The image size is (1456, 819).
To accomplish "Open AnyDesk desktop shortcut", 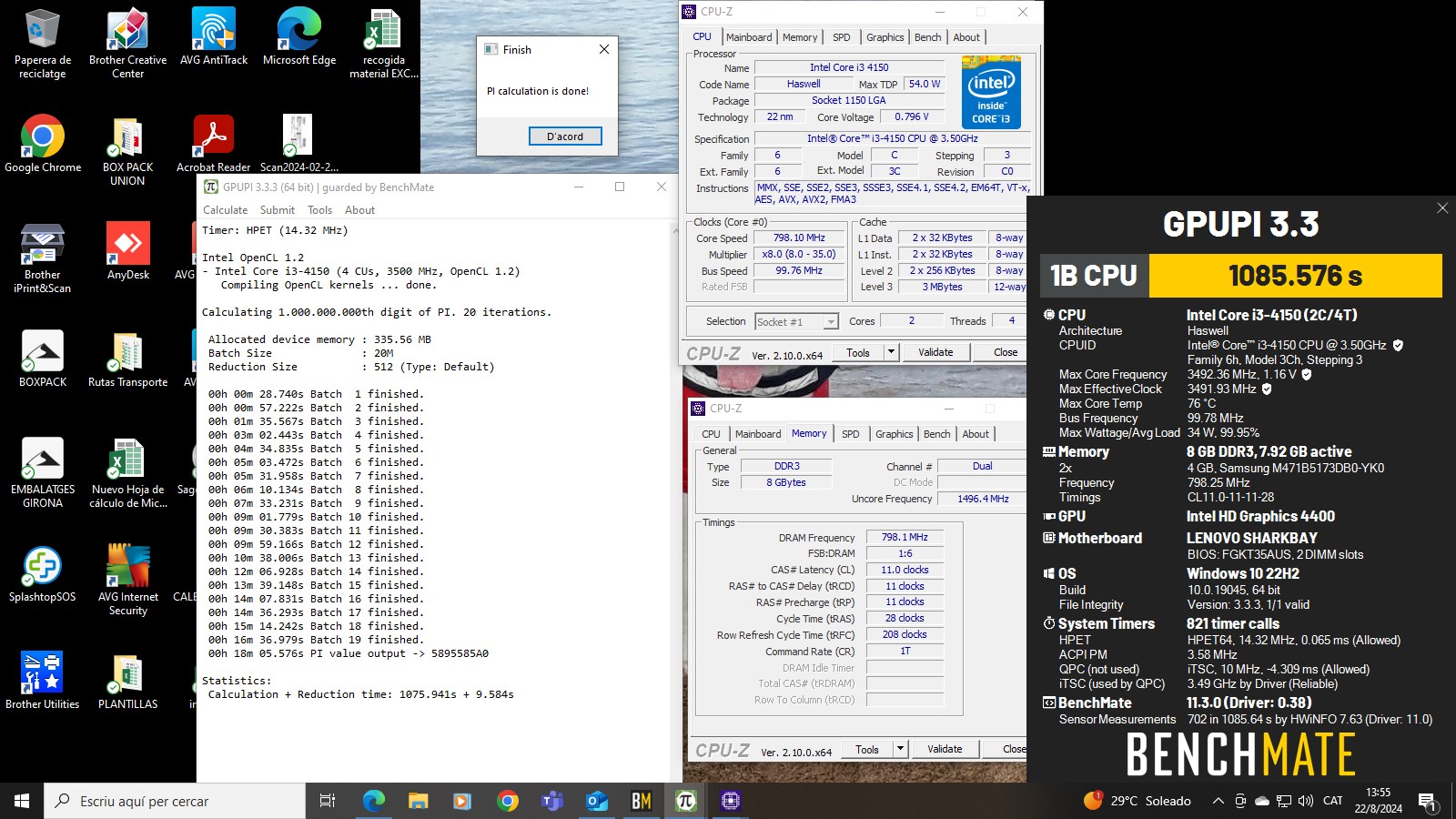I will 127,251.
